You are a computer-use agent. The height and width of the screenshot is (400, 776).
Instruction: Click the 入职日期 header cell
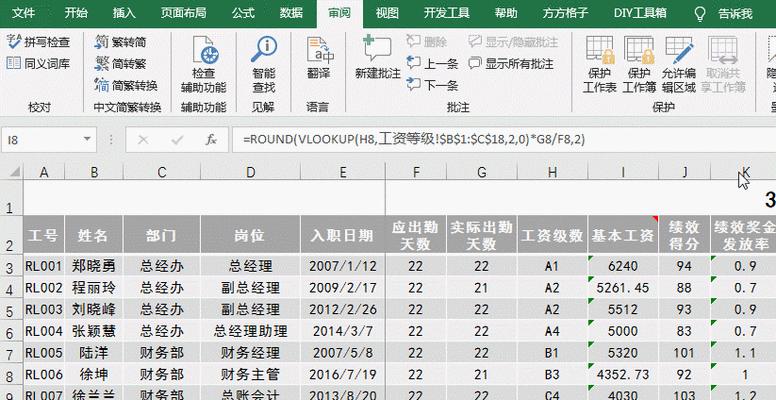342,235
